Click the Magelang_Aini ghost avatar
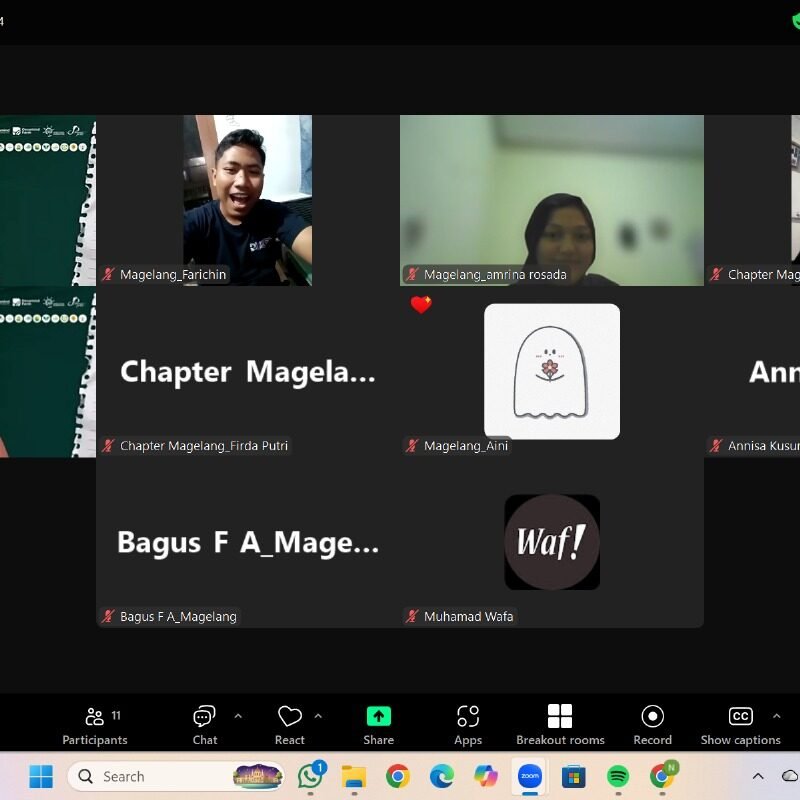800x800 pixels. pos(551,371)
